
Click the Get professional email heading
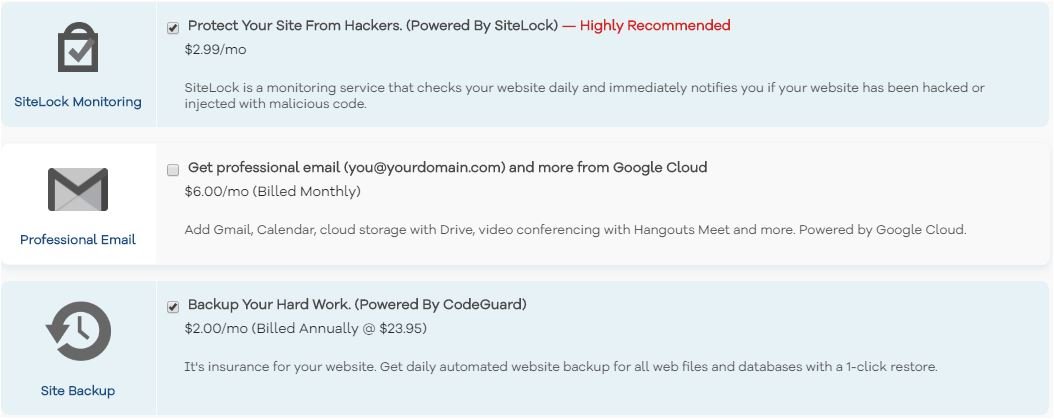[x=447, y=167]
